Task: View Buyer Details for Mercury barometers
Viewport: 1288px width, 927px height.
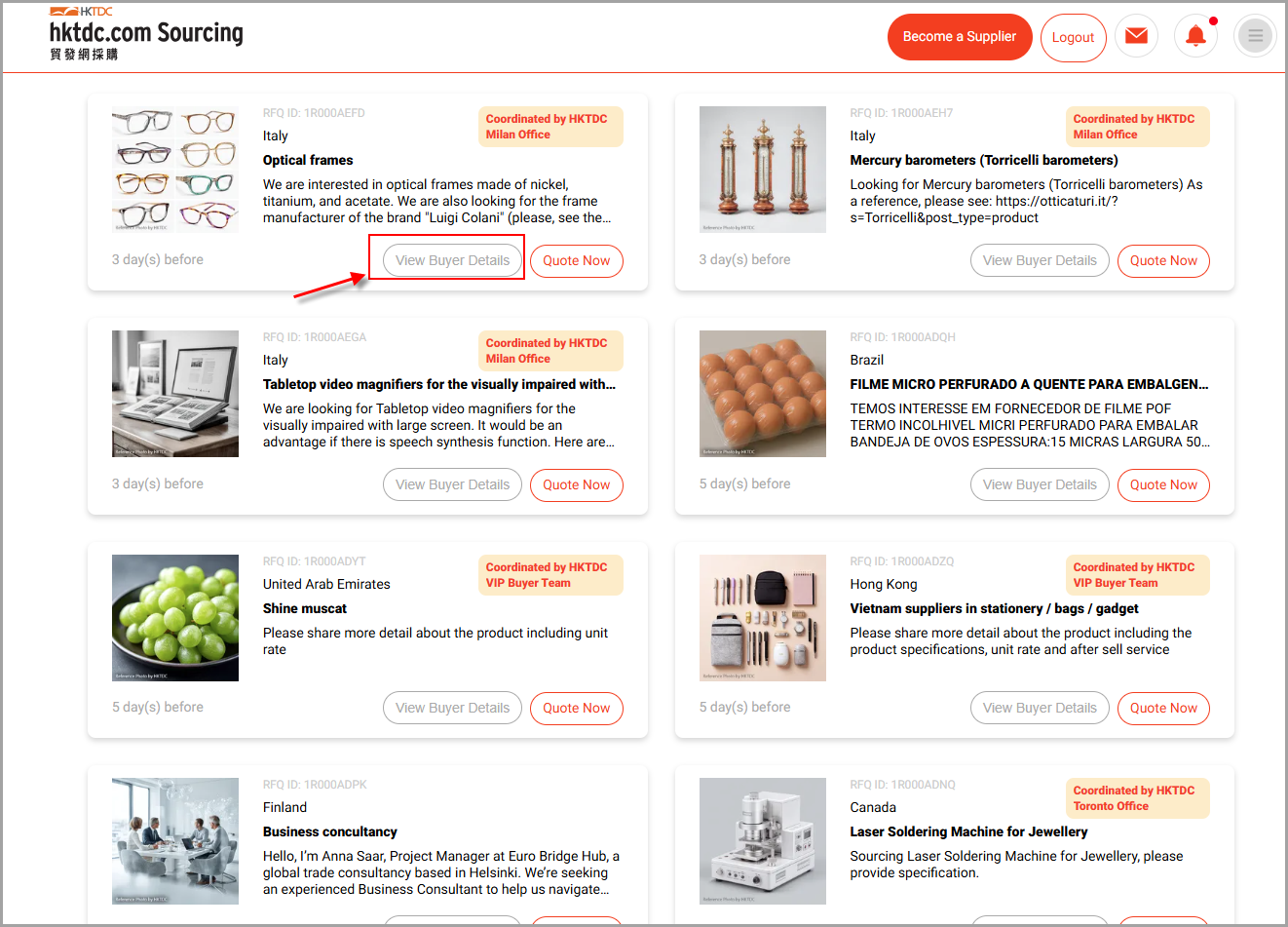Action: click(x=1040, y=260)
